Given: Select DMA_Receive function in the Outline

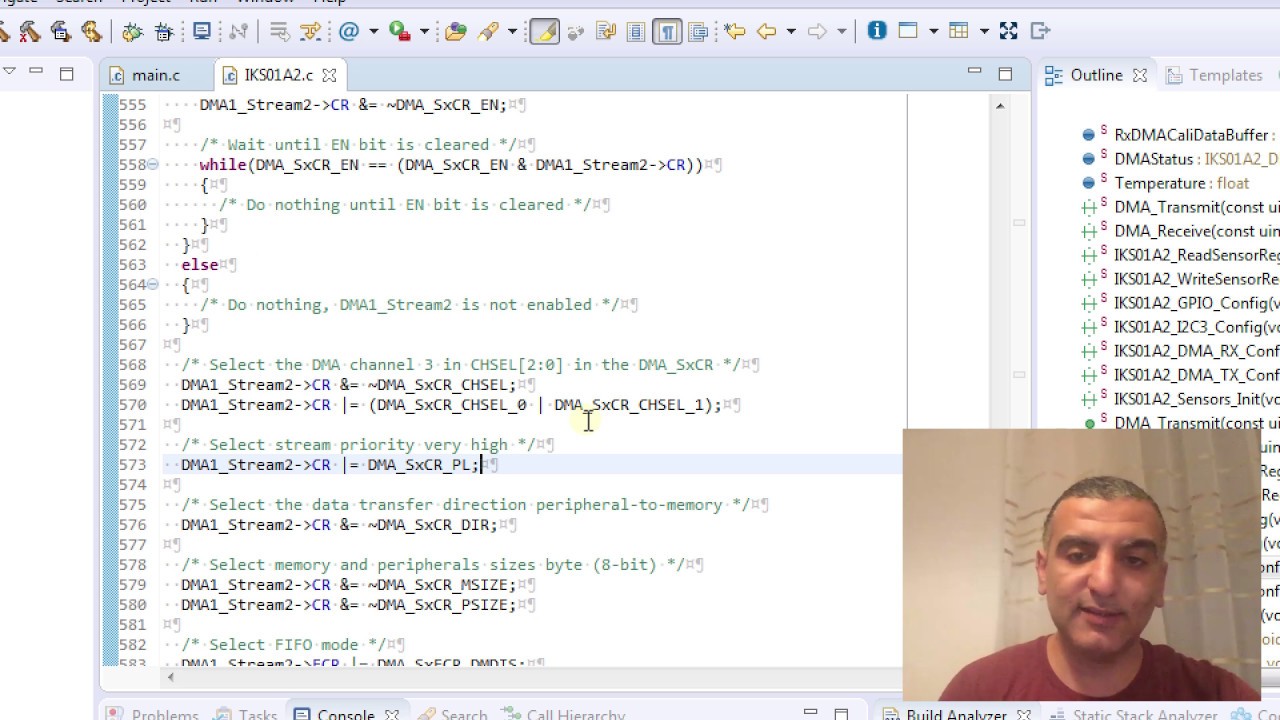Looking at the screenshot, I should (1181, 231).
